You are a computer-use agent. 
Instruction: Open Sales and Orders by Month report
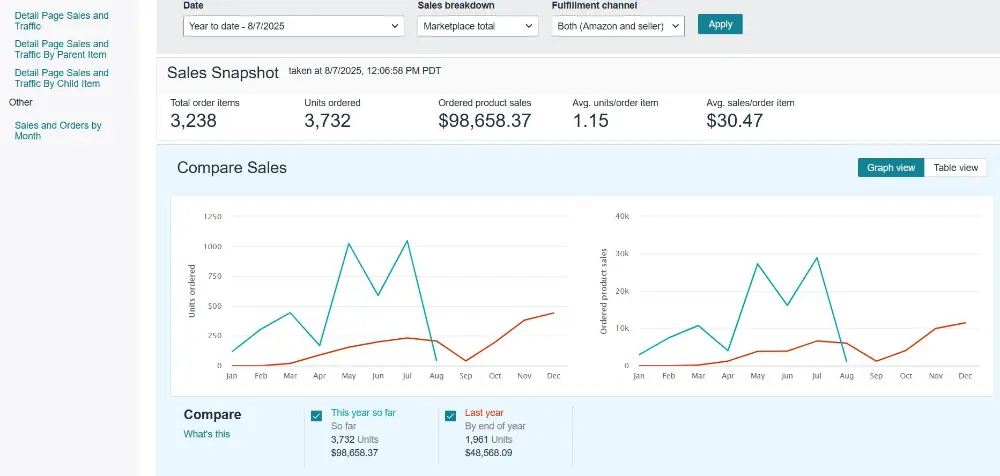pyautogui.click(x=58, y=131)
